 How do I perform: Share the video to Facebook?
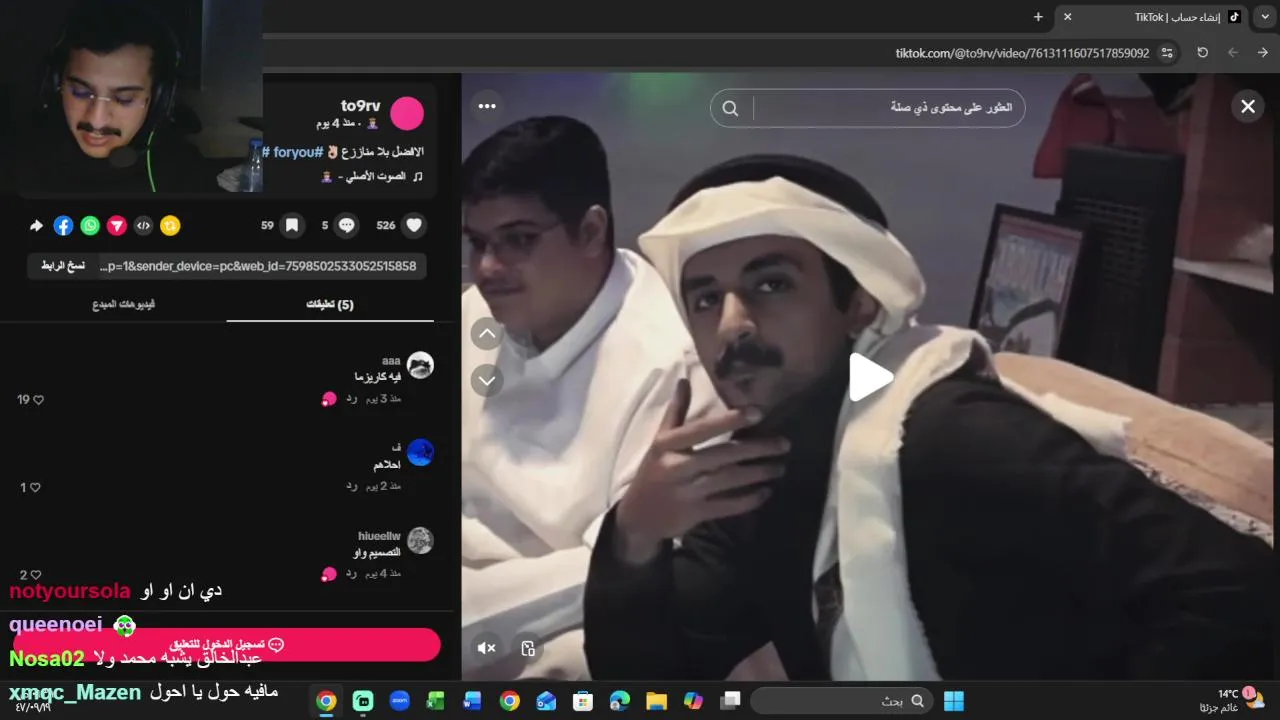[x=63, y=226]
